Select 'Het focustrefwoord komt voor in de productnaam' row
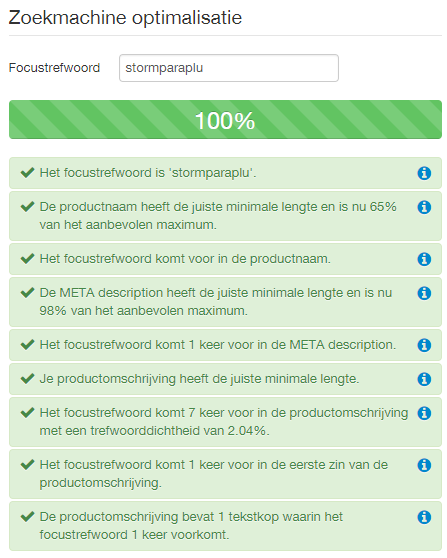Viewport: 447px width, 558px height. tap(225, 259)
